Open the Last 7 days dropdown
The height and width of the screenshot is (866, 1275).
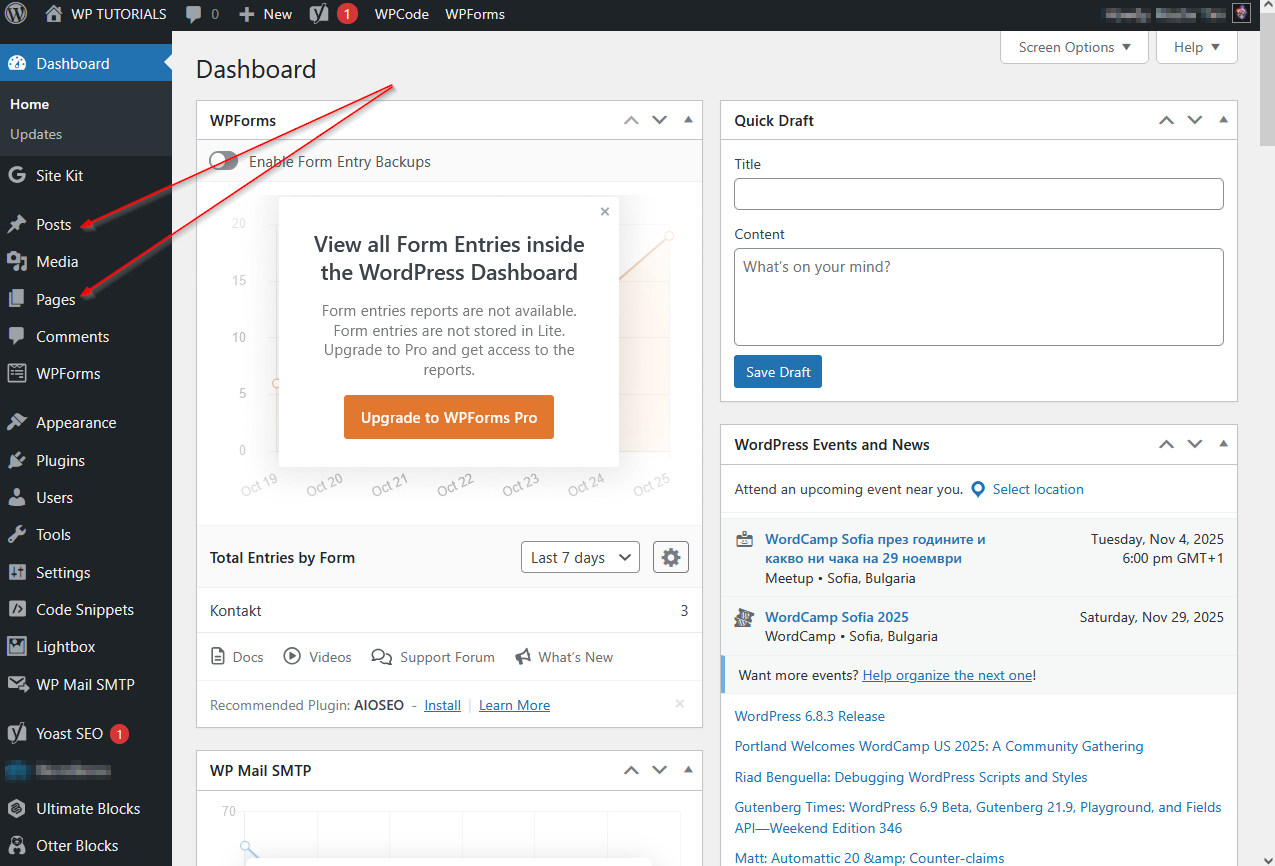pos(580,558)
